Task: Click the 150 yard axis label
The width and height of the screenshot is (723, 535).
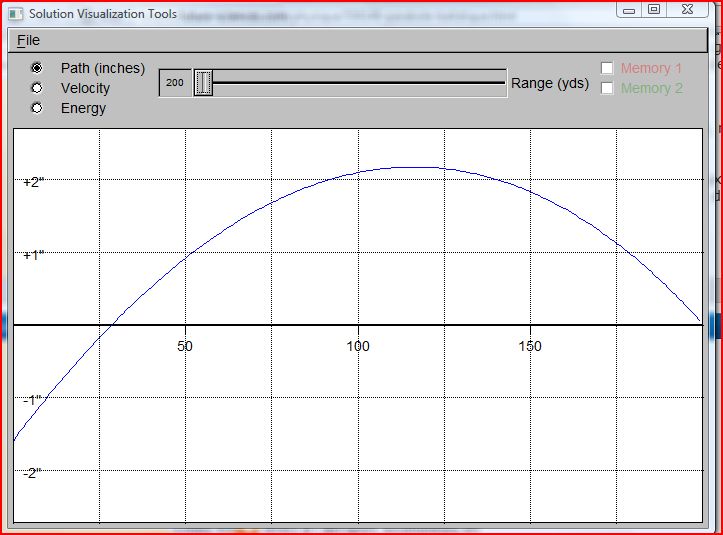Action: [x=530, y=346]
